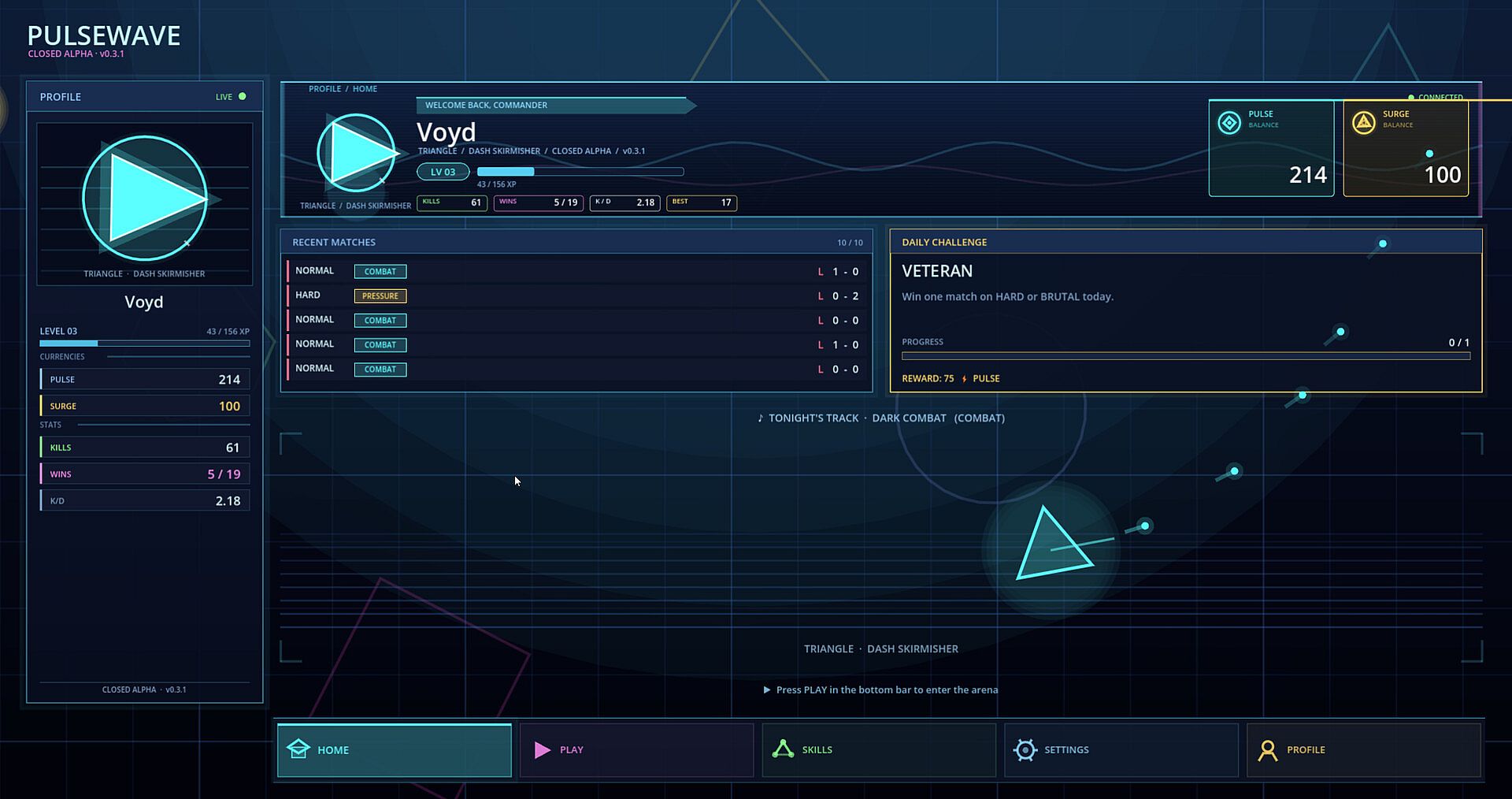
Task: Click the 0 / 1 progress value
Action: 1459,343
